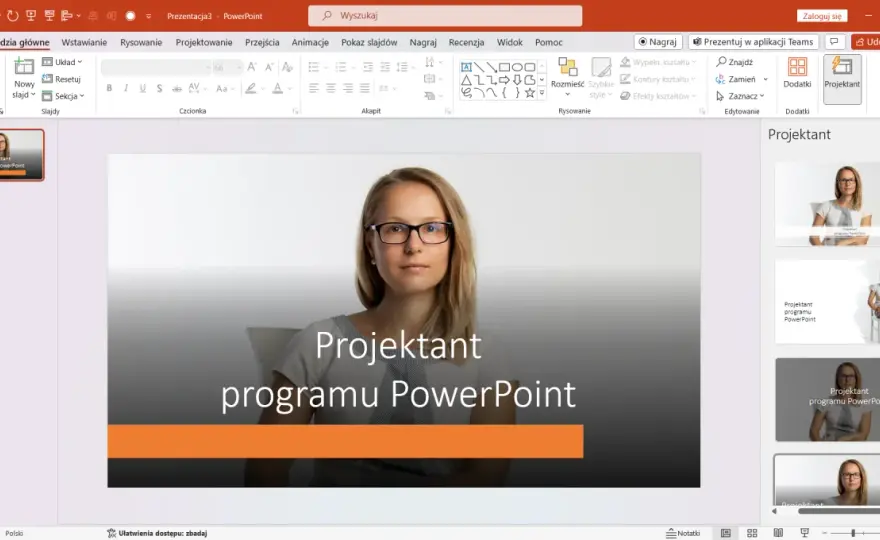880x540 pixels.
Task: Open the Recenzja tab
Action: [466, 42]
